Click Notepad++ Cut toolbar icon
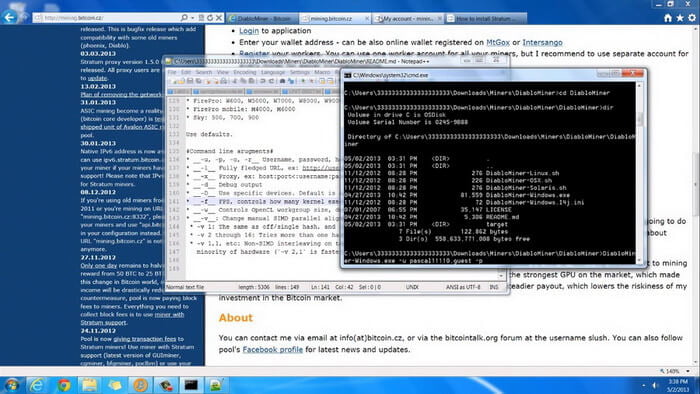The image size is (700, 394). pyautogui.click(x=235, y=81)
